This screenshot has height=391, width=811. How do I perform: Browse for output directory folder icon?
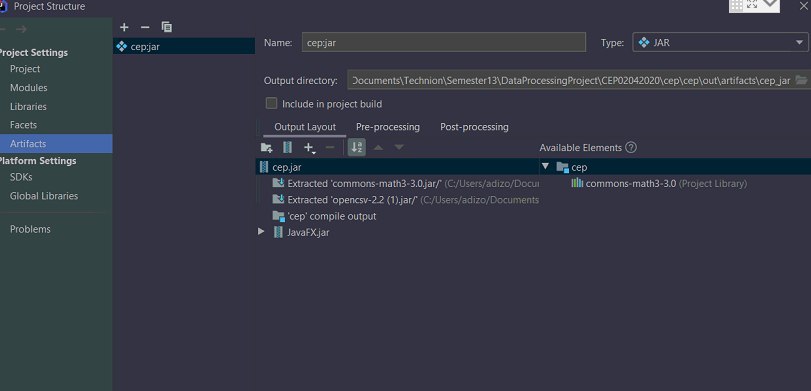click(801, 80)
